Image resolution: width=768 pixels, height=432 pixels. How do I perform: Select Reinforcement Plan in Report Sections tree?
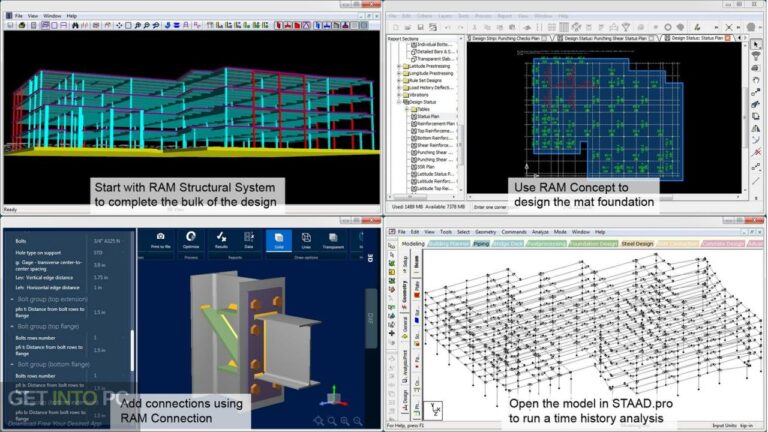pyautogui.click(x=433, y=124)
